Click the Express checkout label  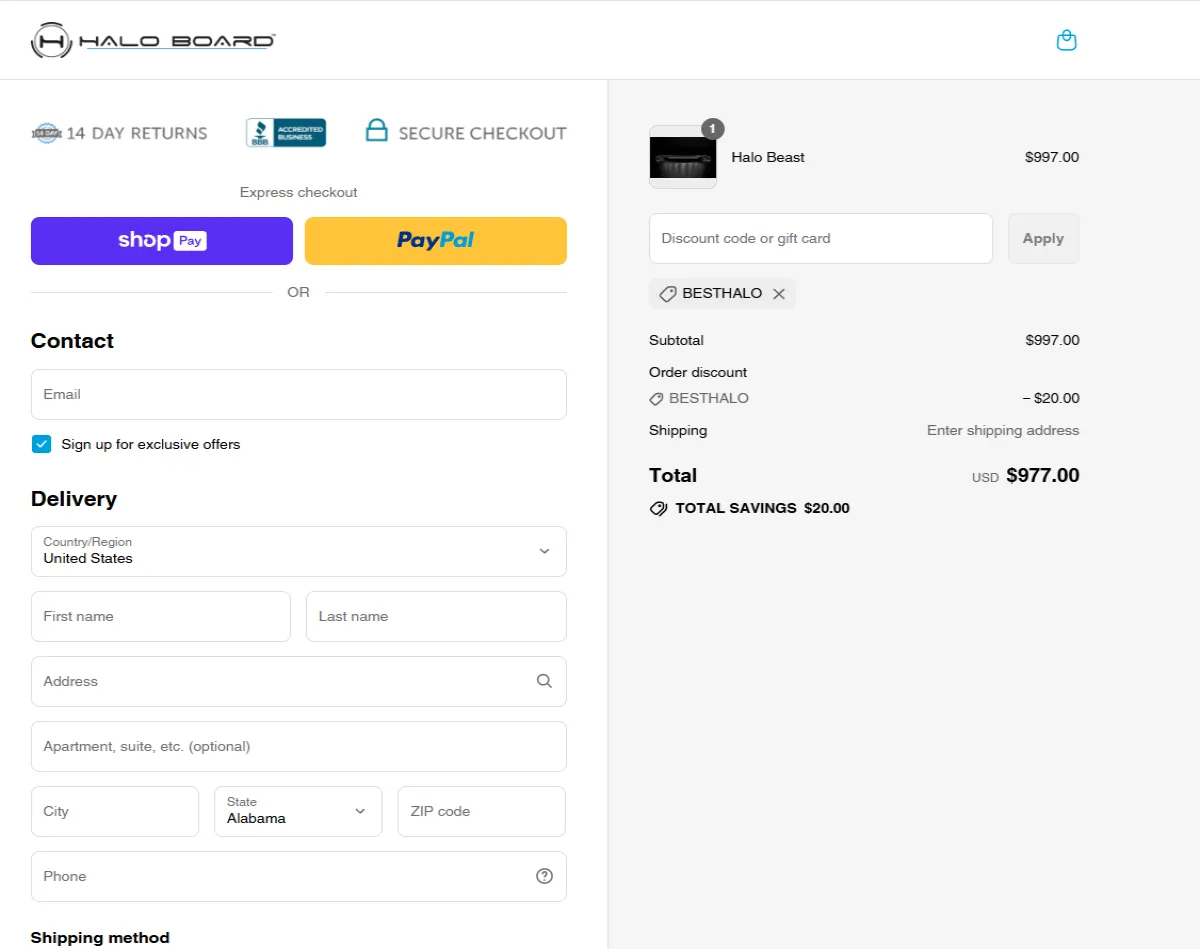[299, 192]
